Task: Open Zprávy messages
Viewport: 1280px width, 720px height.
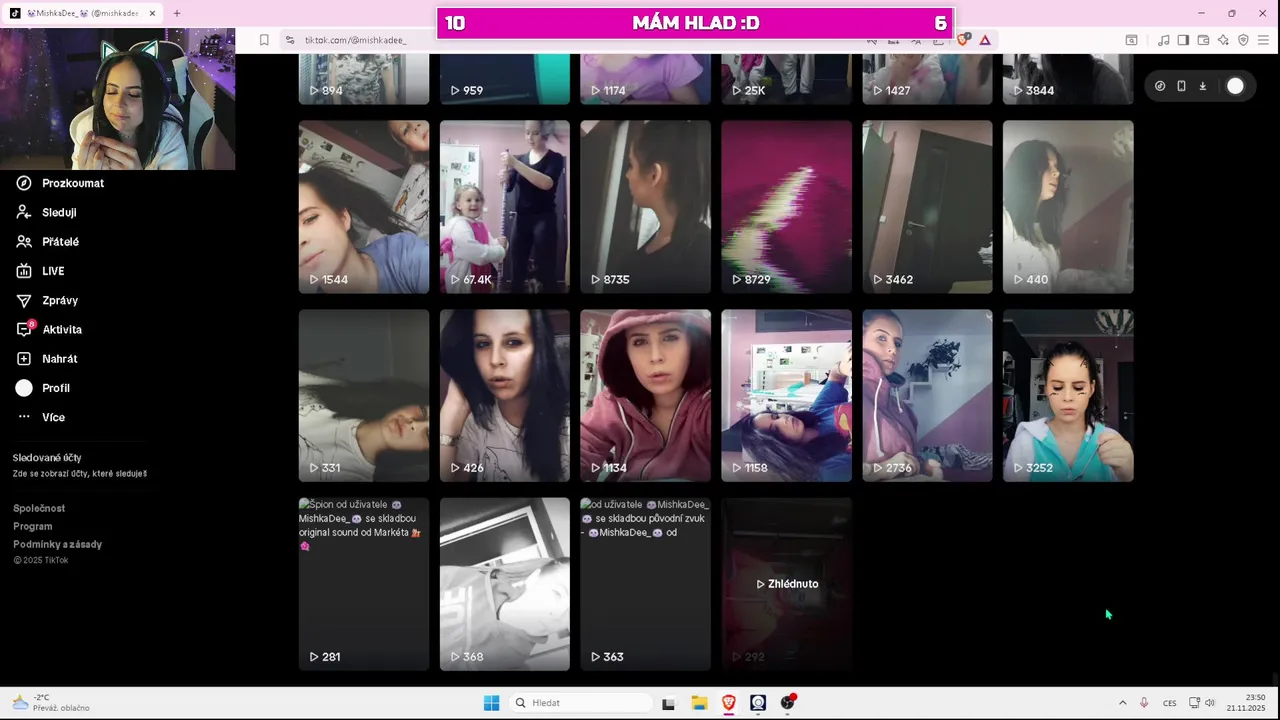Action: [x=47, y=300]
